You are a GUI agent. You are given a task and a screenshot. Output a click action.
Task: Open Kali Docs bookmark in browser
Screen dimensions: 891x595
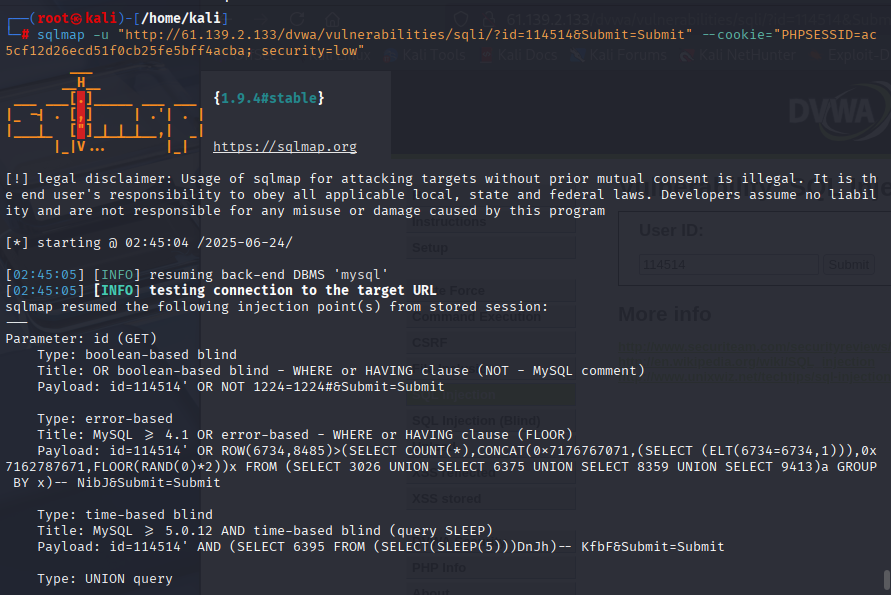click(x=519, y=55)
